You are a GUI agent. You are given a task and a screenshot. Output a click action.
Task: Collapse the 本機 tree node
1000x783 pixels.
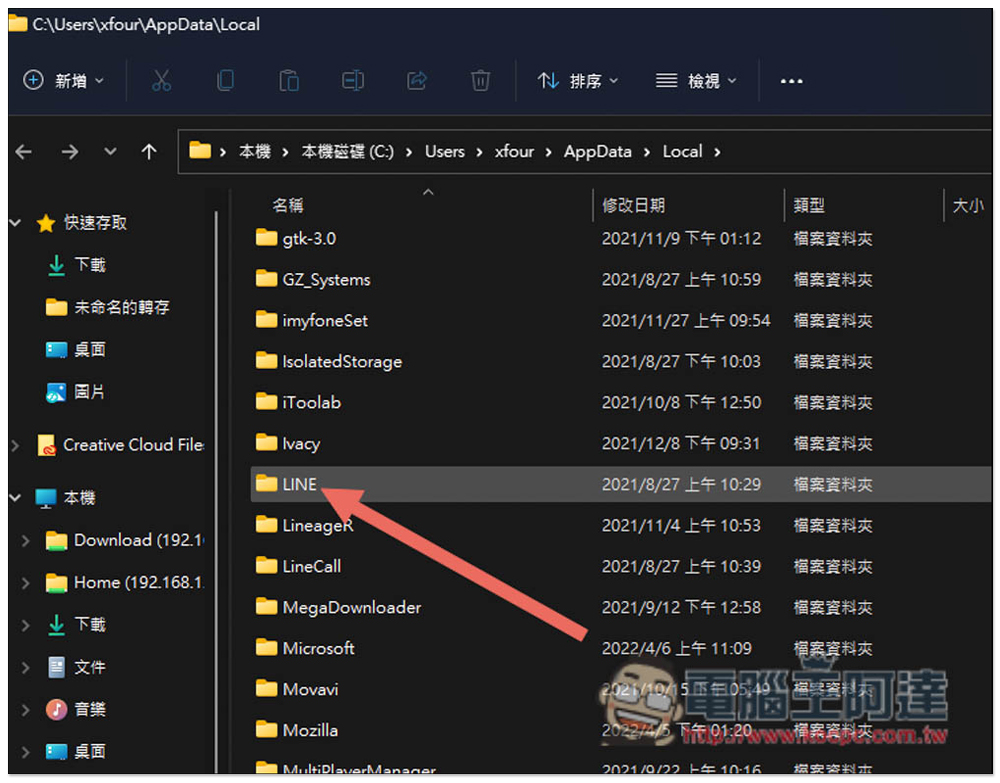click(x=15, y=497)
